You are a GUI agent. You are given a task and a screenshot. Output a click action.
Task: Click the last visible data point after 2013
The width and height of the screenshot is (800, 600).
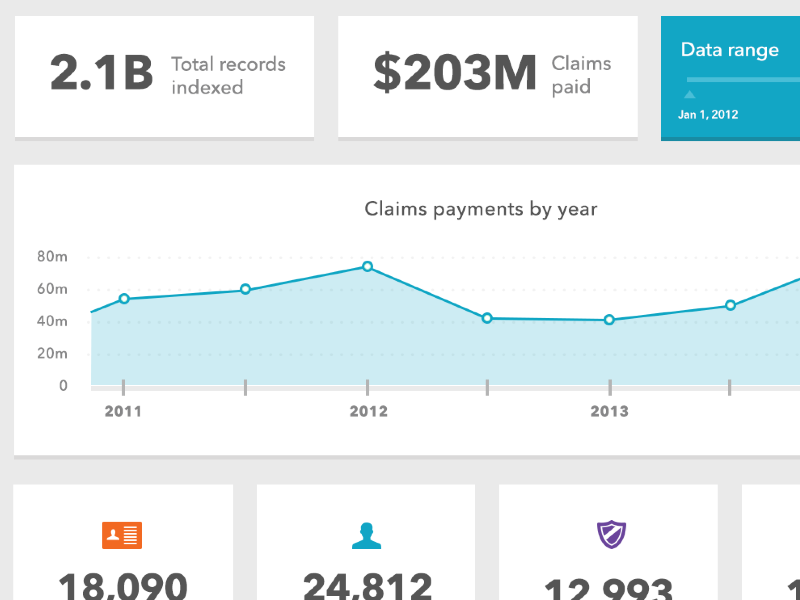coord(731,305)
